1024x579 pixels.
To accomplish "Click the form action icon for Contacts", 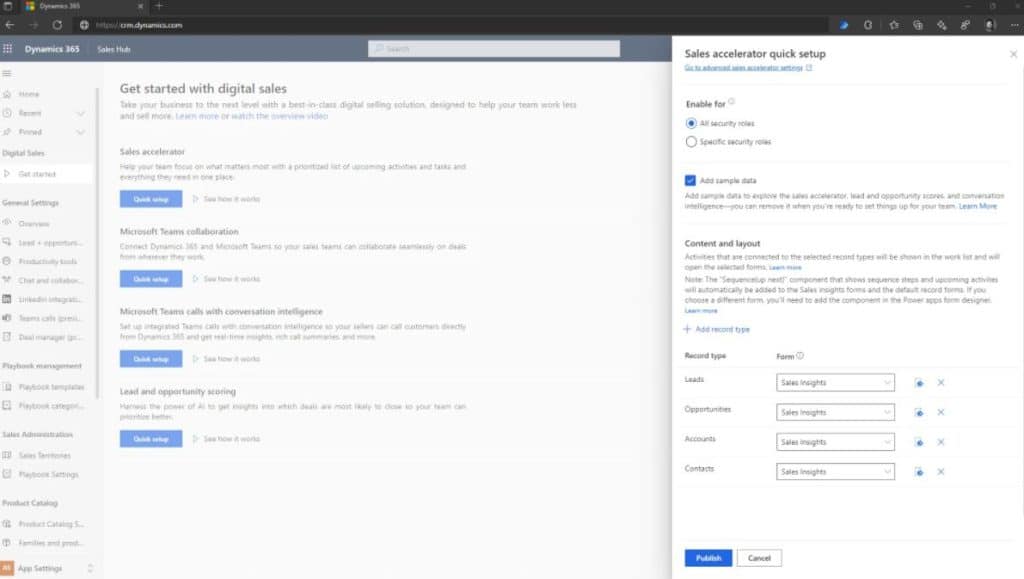I will pos(919,471).
